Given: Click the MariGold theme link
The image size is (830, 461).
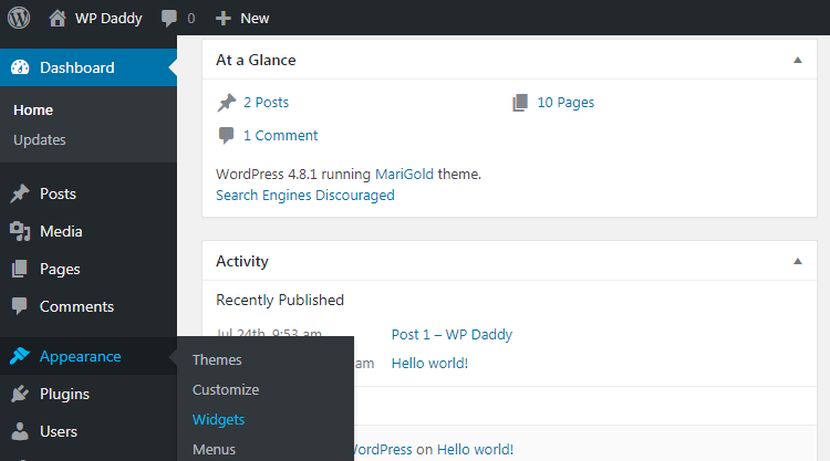Looking at the screenshot, I should pos(404,174).
